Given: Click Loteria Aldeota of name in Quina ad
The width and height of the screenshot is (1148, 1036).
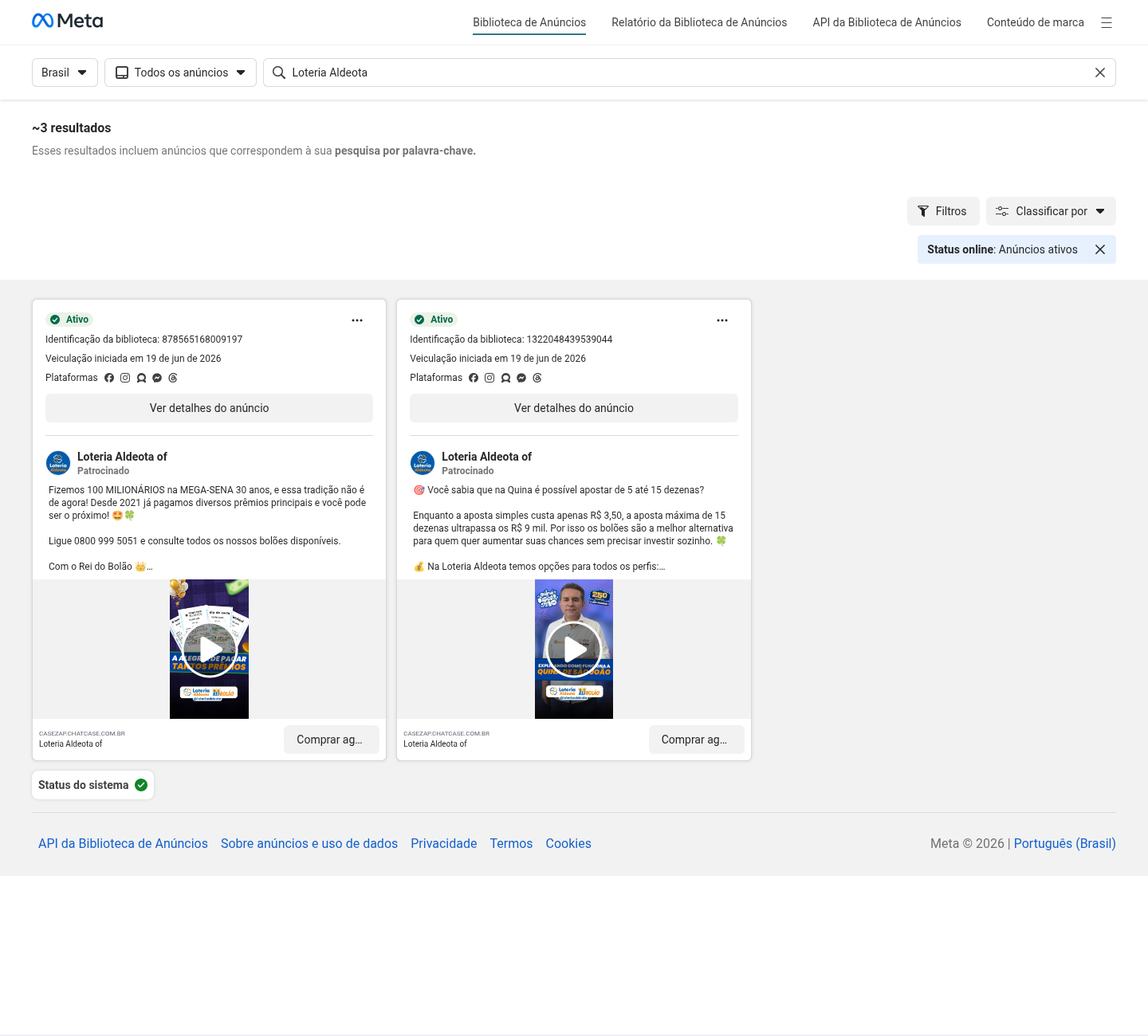Looking at the screenshot, I should pos(486,457).
